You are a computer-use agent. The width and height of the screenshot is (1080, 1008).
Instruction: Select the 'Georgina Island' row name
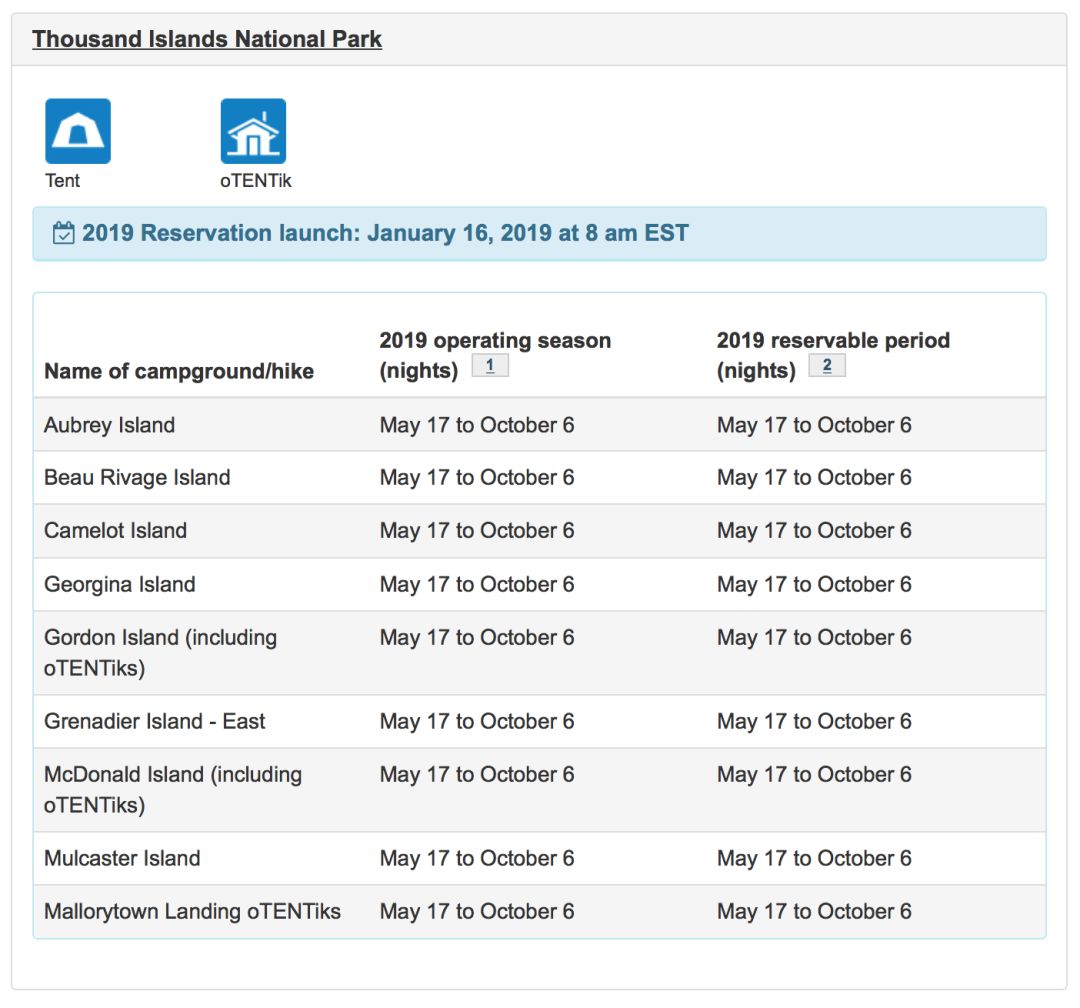pos(120,584)
